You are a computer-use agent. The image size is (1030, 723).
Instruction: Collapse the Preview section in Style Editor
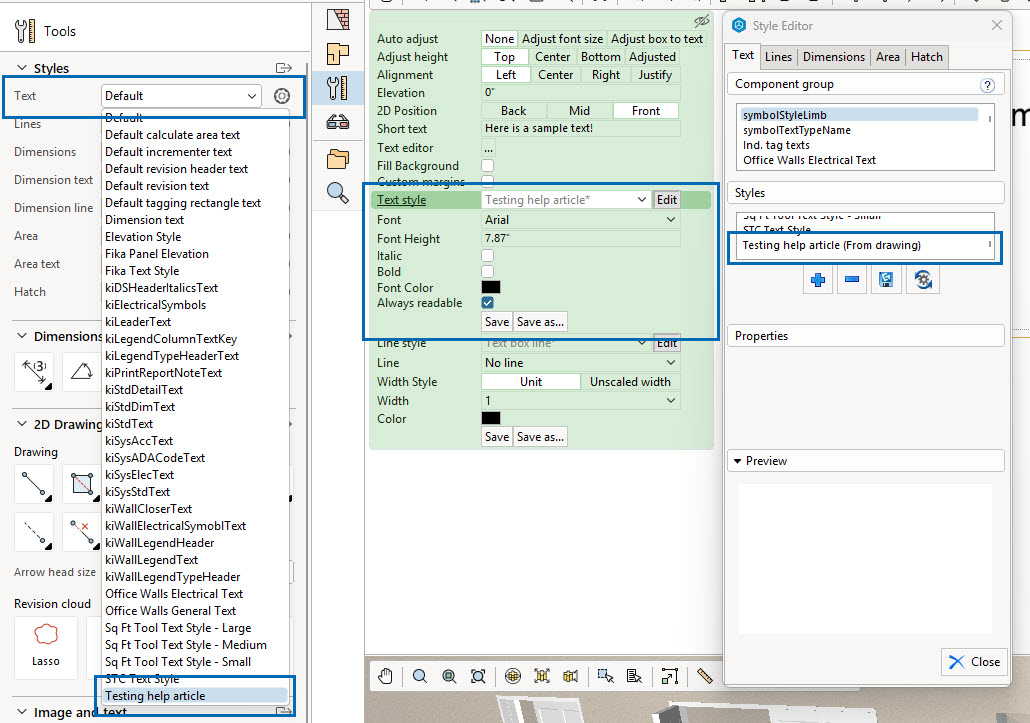coord(738,461)
